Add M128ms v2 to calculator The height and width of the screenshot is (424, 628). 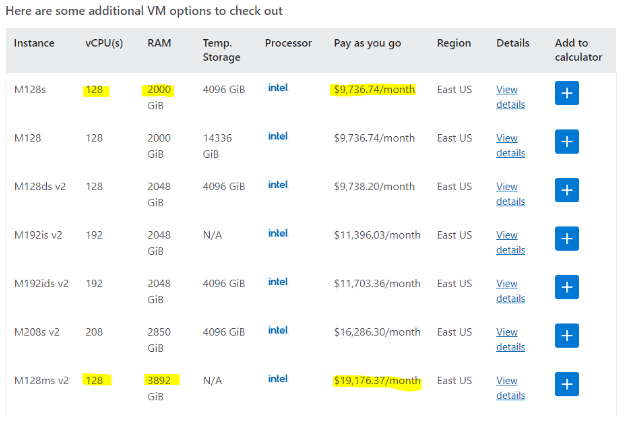pos(566,384)
